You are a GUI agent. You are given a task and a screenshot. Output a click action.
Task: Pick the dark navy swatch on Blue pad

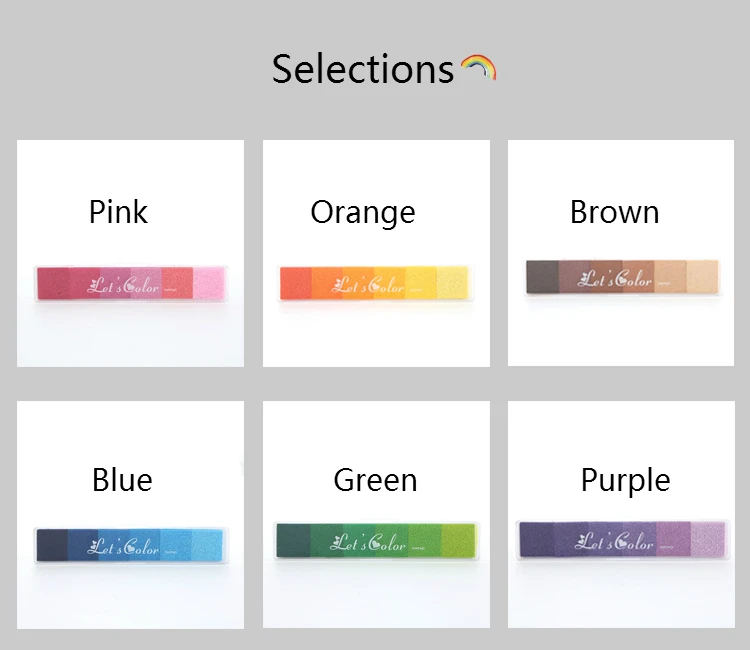coord(51,543)
